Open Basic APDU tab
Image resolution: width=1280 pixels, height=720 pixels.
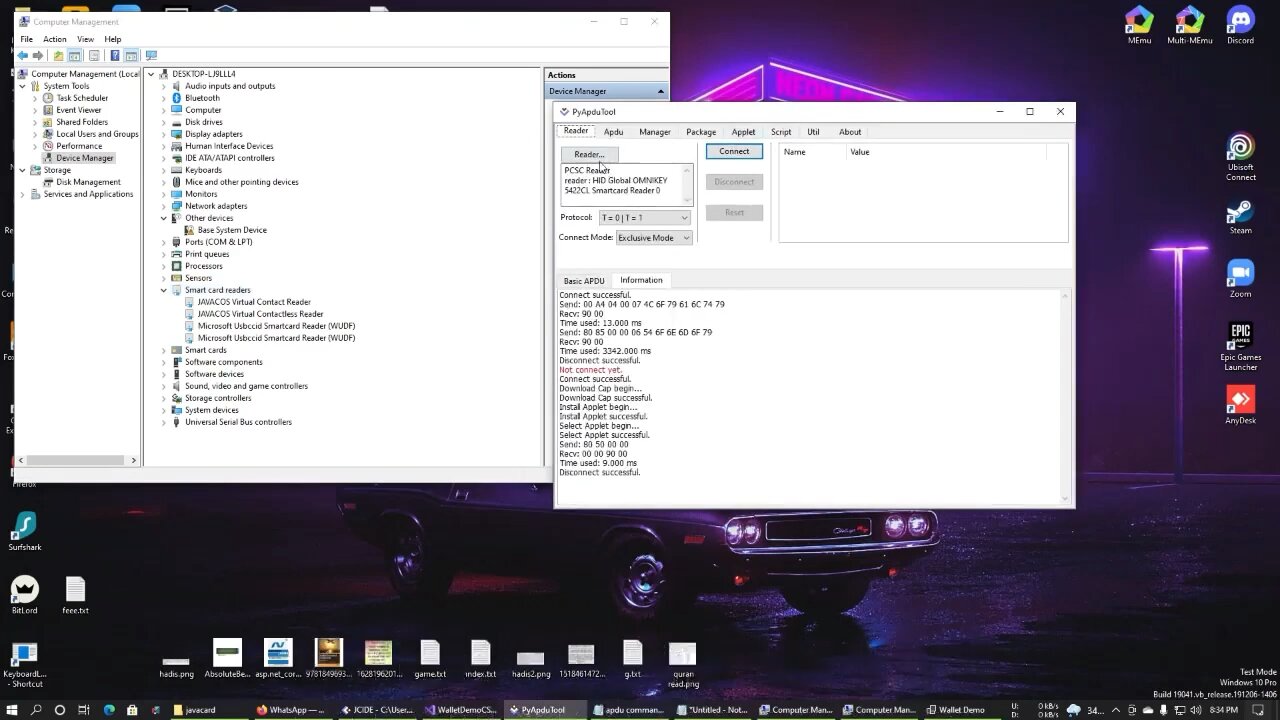[584, 281]
